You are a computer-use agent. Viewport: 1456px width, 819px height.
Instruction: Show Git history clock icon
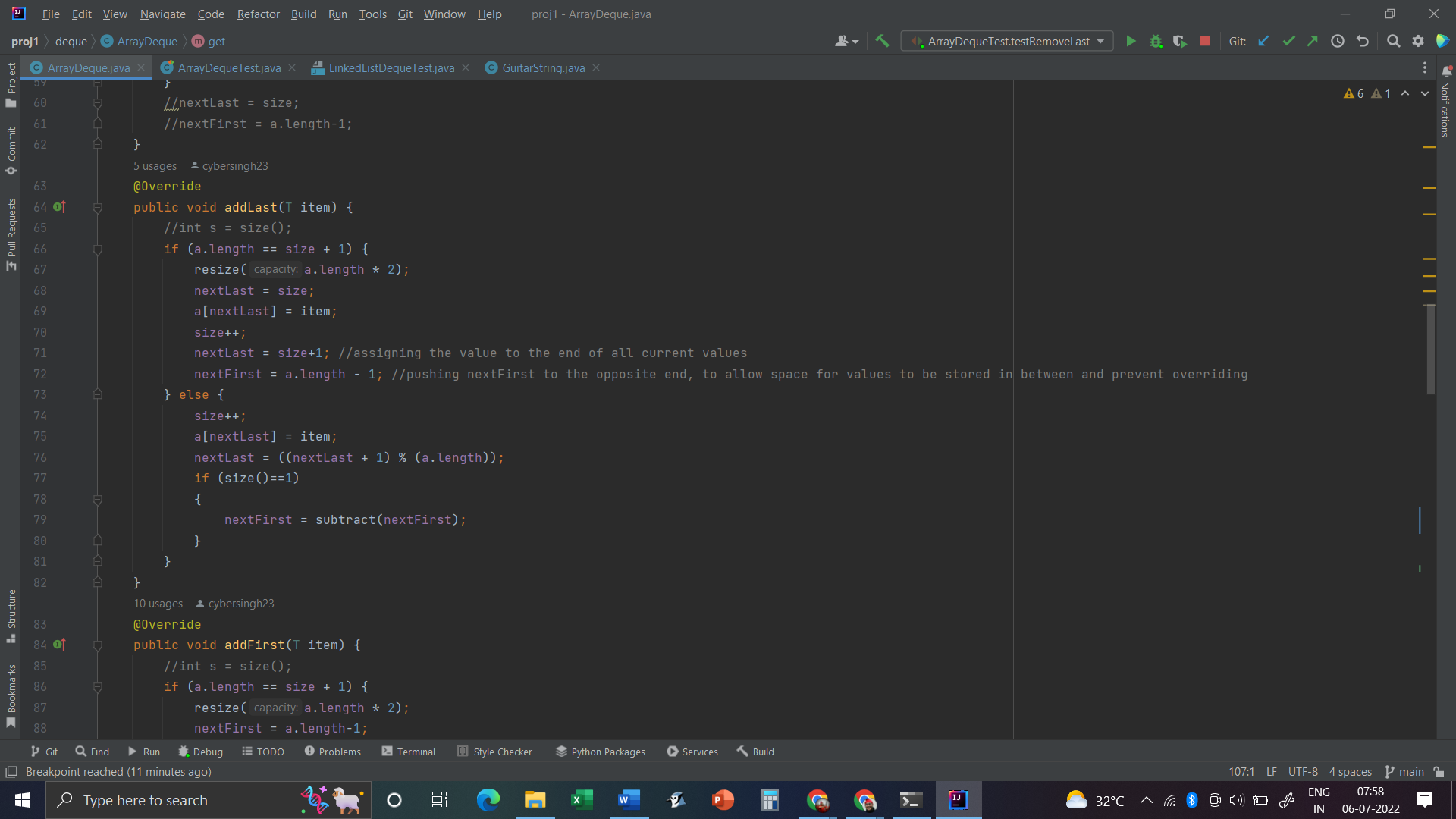(x=1338, y=42)
